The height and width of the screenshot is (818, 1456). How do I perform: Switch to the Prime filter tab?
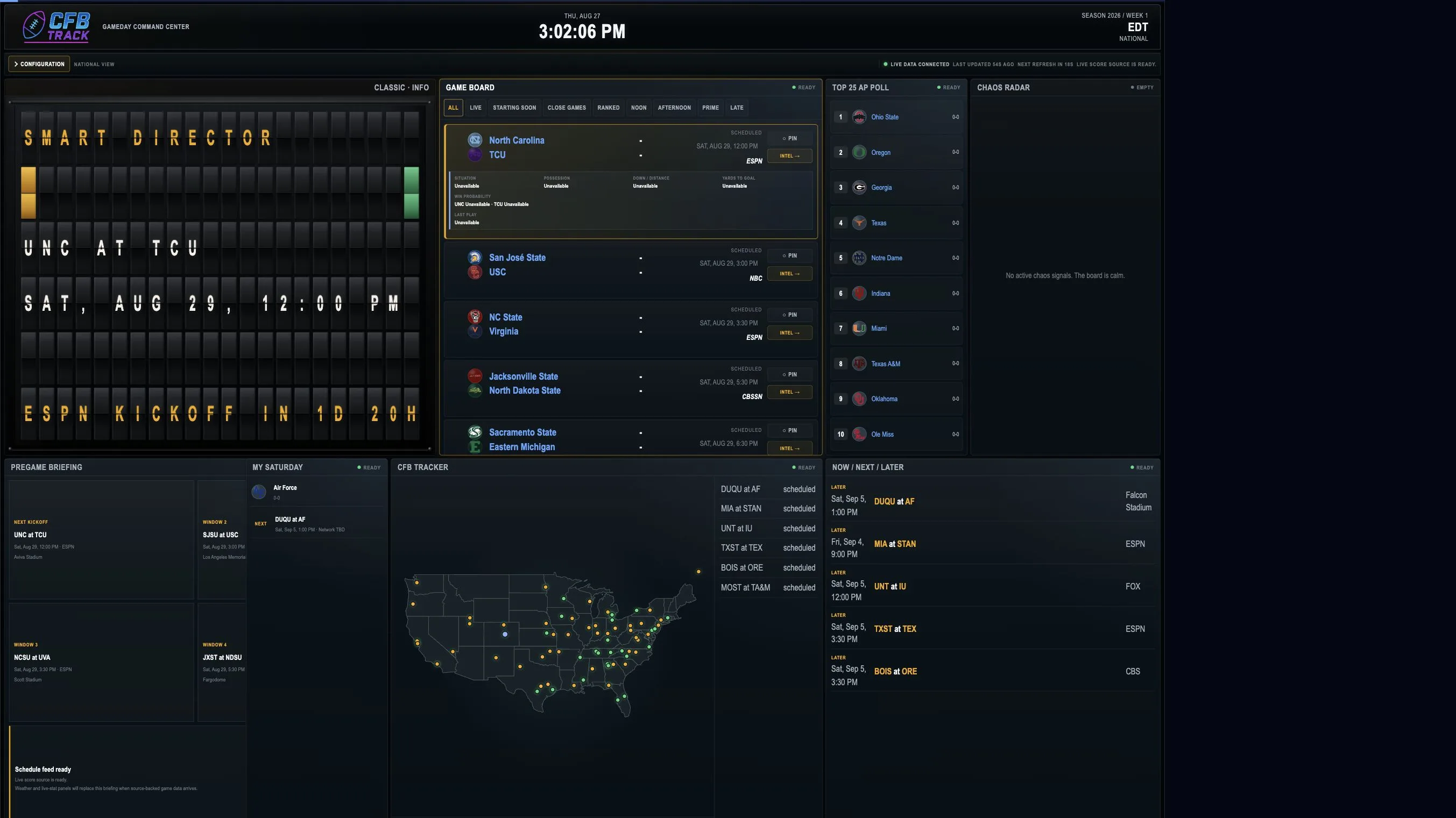pos(710,108)
